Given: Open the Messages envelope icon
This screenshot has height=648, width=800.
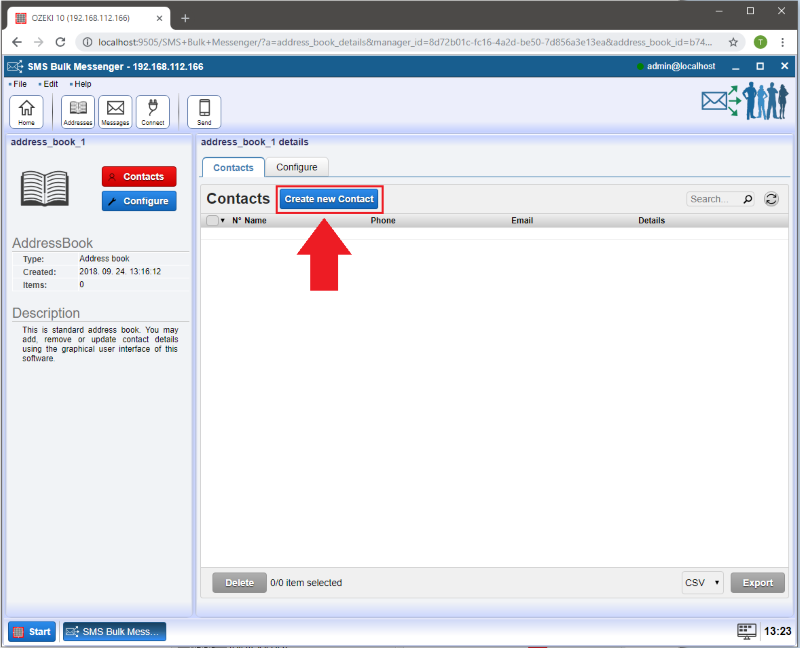Looking at the screenshot, I should coord(115,111).
